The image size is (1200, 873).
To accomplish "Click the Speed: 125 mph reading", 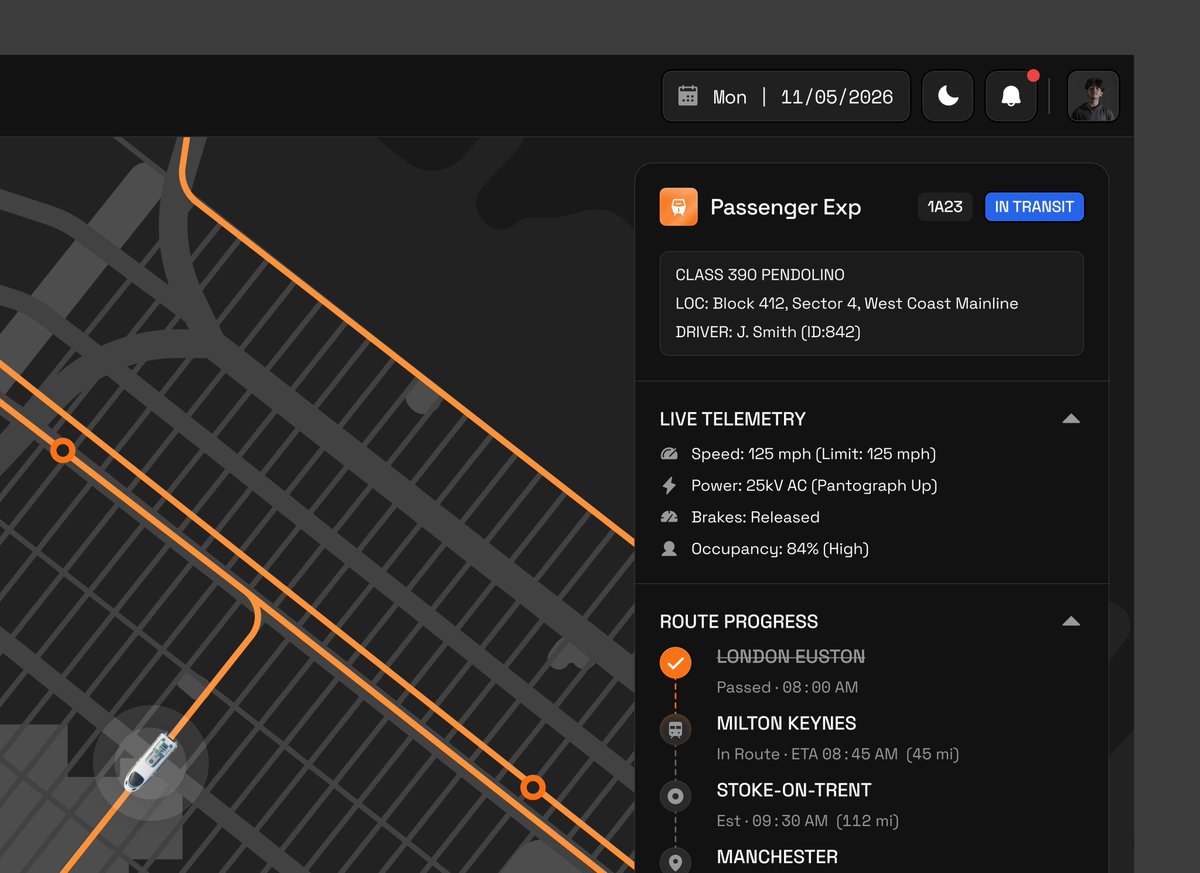I will pyautogui.click(x=813, y=454).
